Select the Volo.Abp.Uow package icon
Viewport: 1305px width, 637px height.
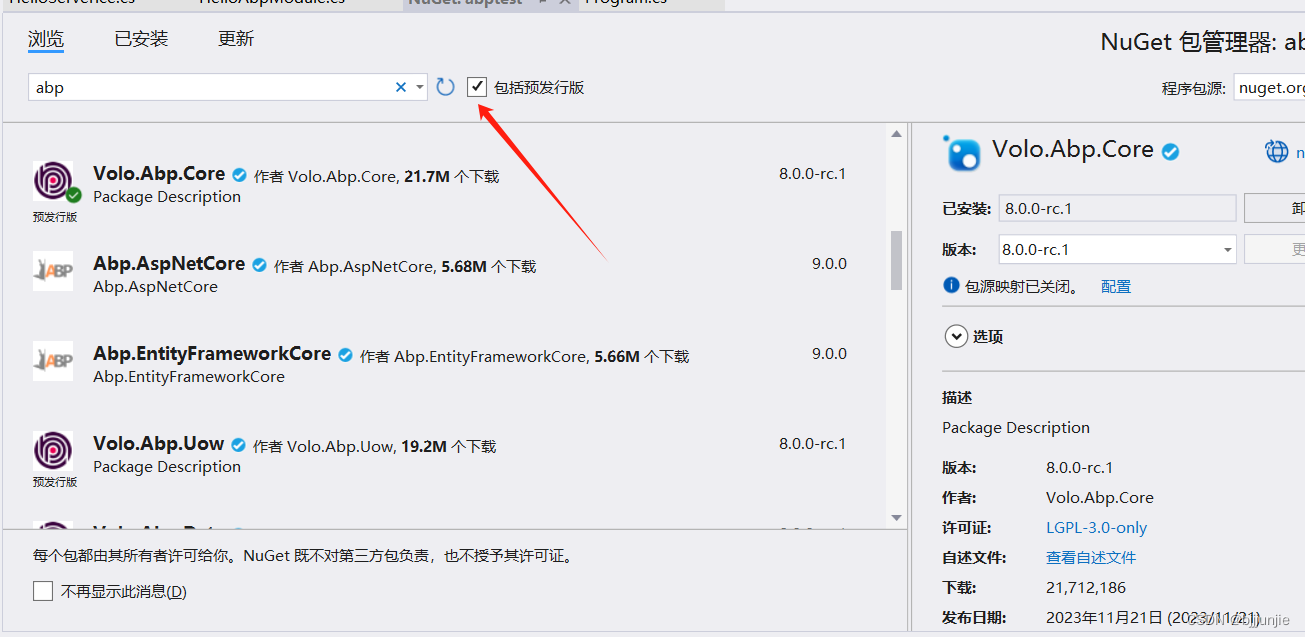[53, 451]
